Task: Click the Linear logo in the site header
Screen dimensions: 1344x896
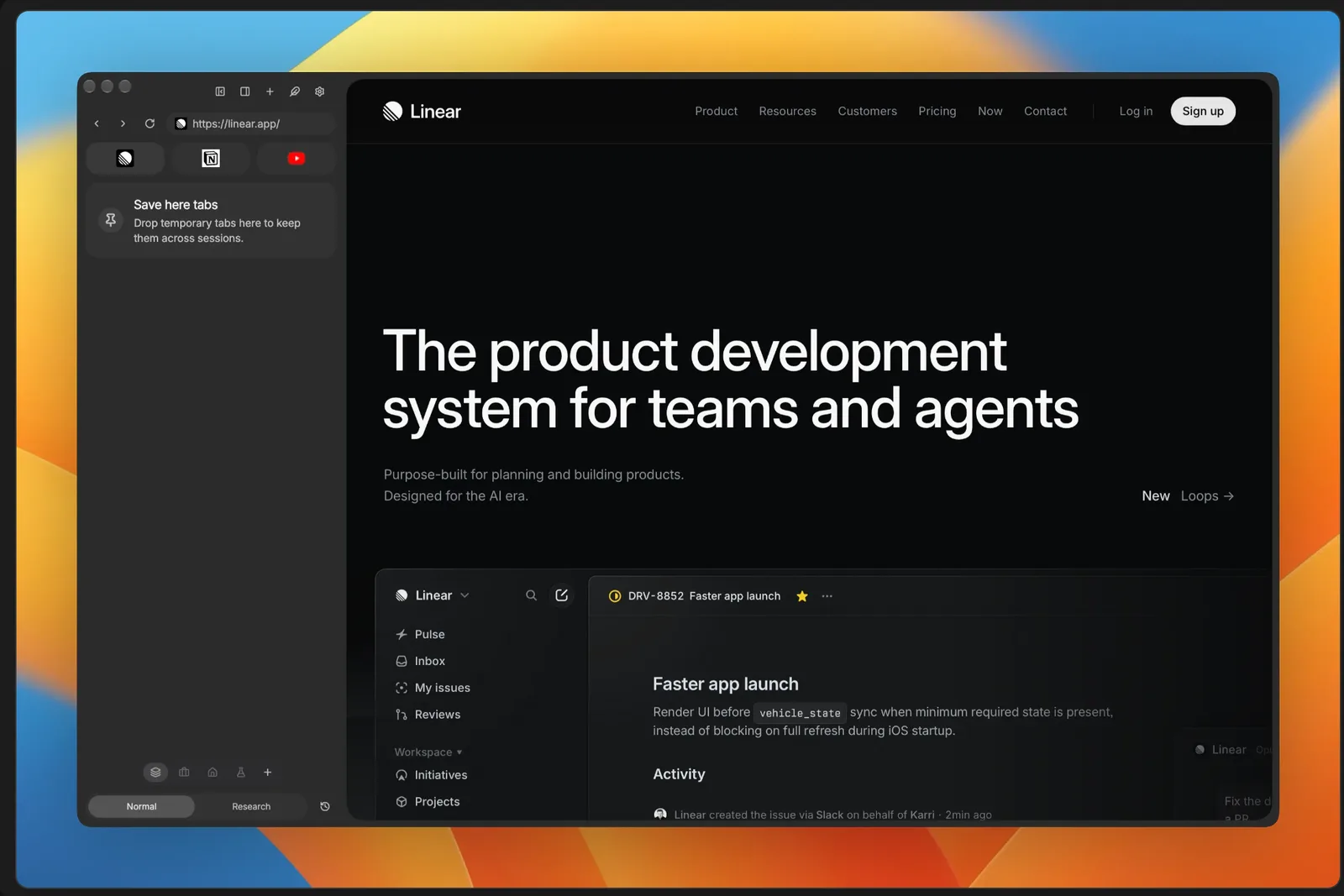Action: tap(422, 112)
